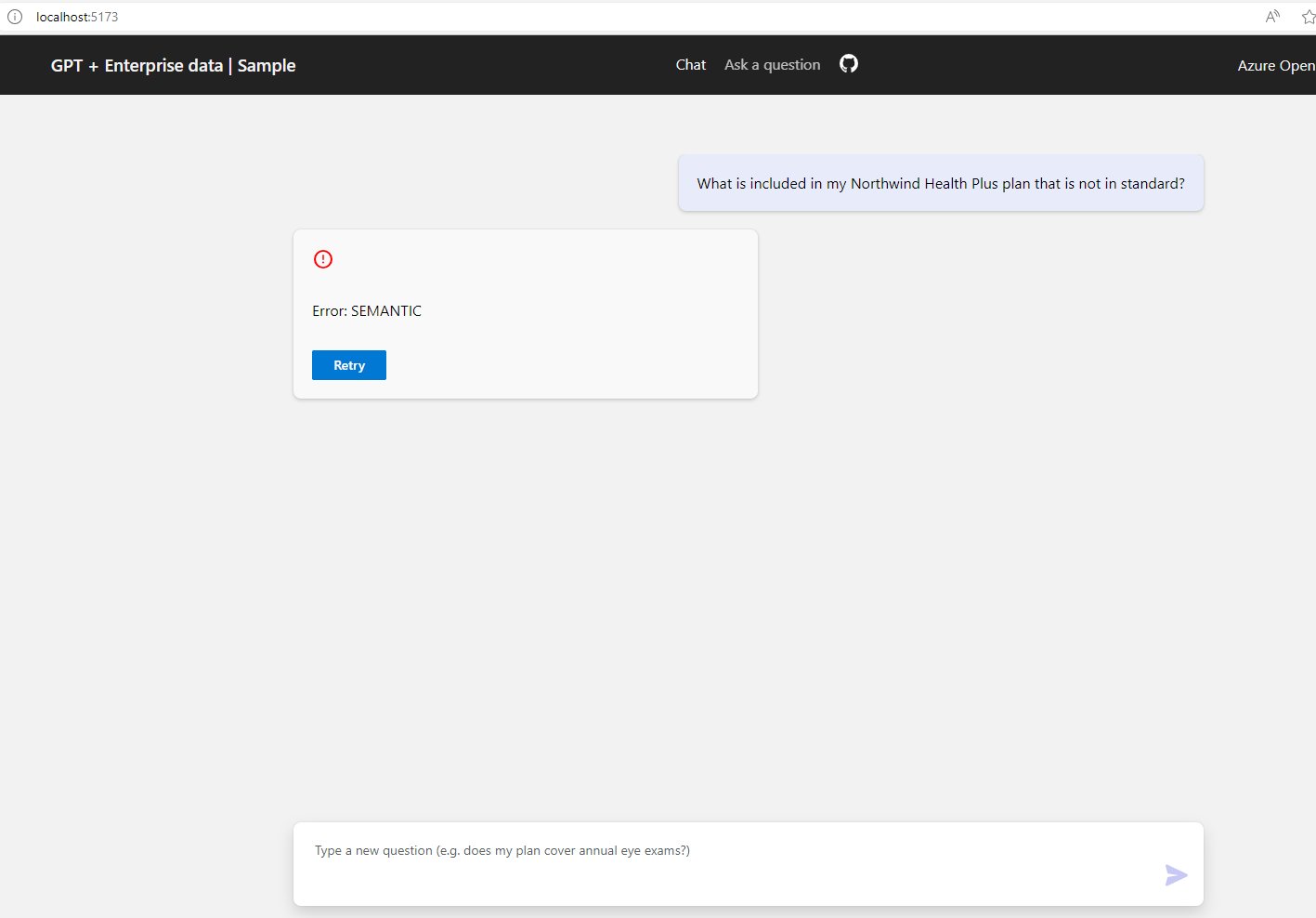Open the Ask a question tab

772,64
